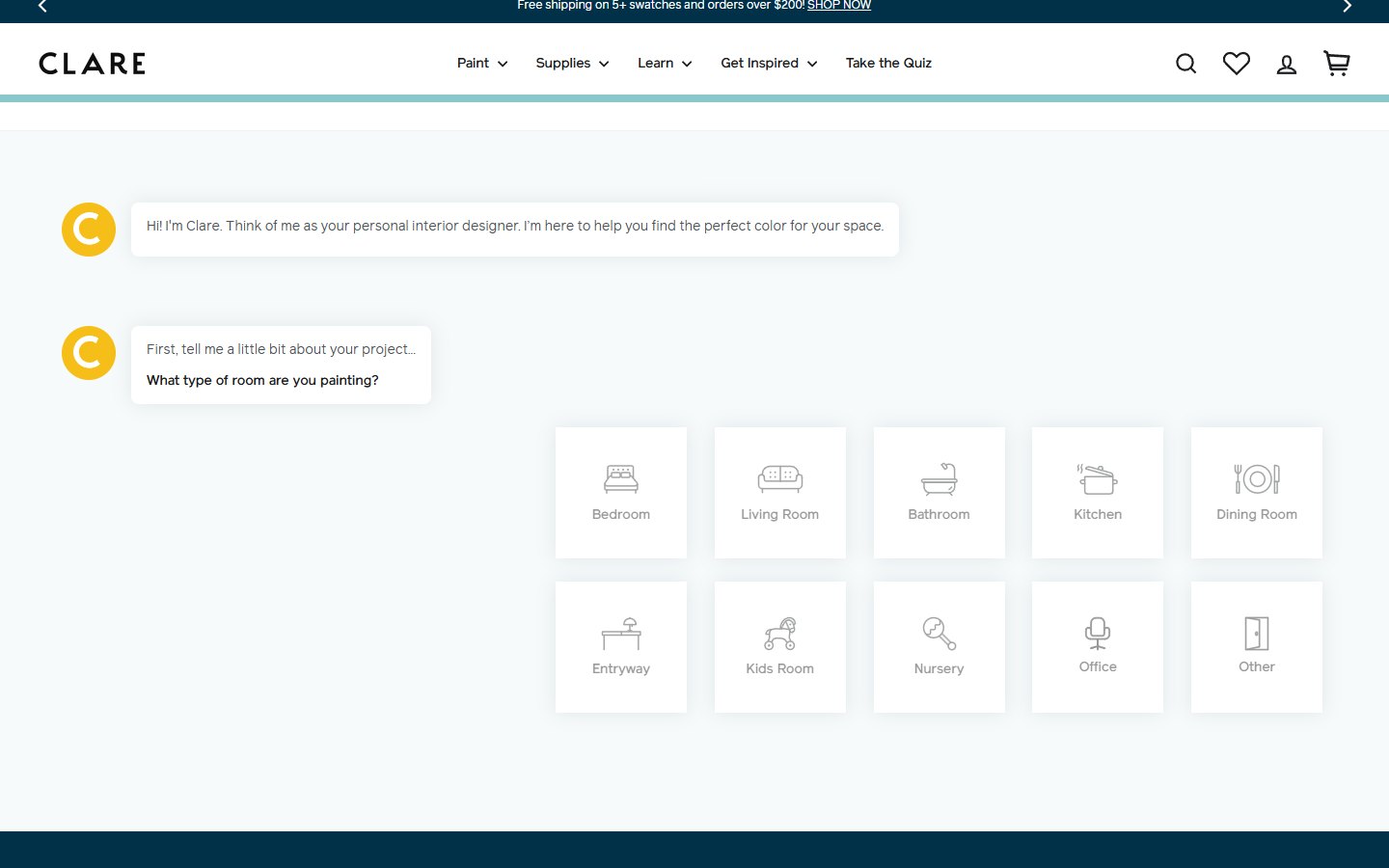Click the CLARE logo
The width and height of the screenshot is (1389, 868).
(93, 64)
